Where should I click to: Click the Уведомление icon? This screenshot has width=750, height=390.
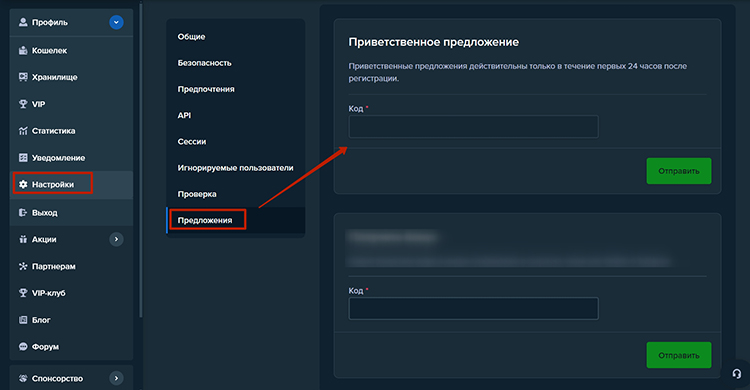point(22,157)
